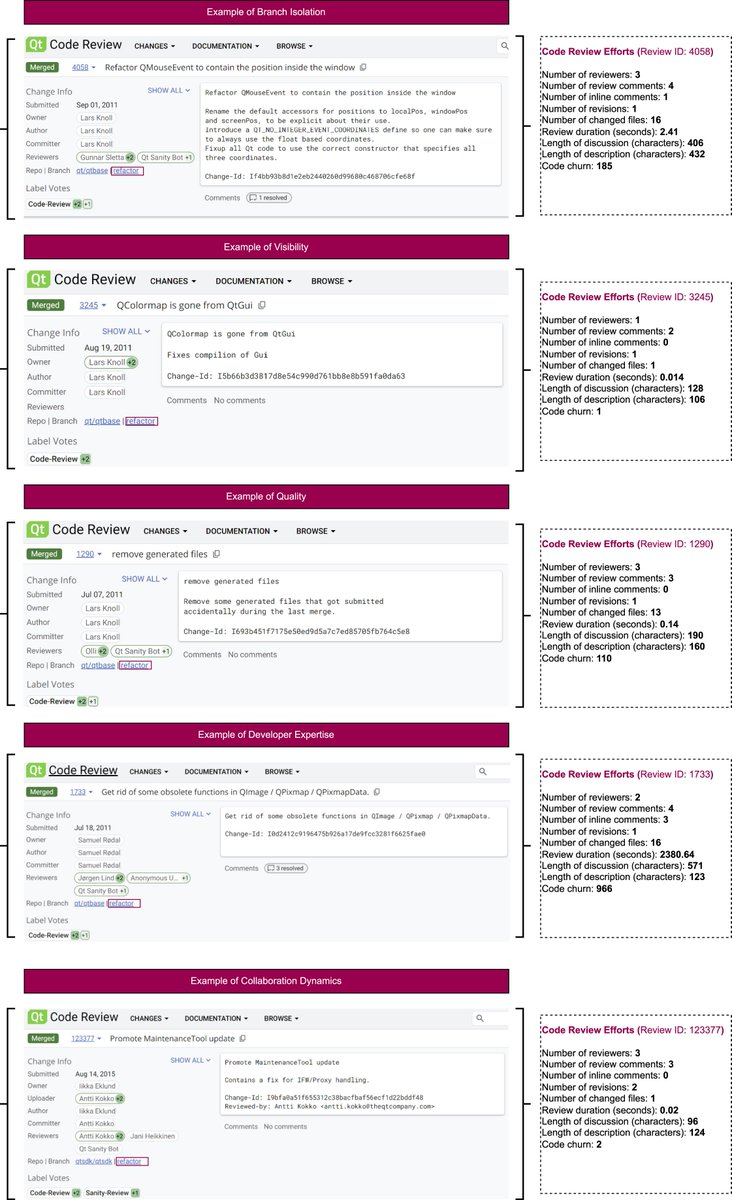
Task: Open the BROWSE menu in the review 1733 panel
Action: tap(284, 772)
